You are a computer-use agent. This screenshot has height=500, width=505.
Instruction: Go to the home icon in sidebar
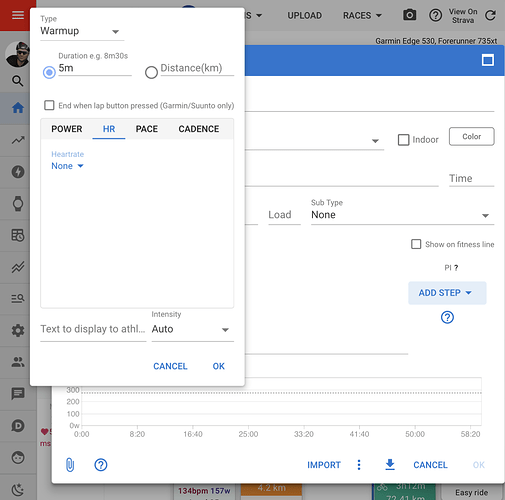coord(18,108)
